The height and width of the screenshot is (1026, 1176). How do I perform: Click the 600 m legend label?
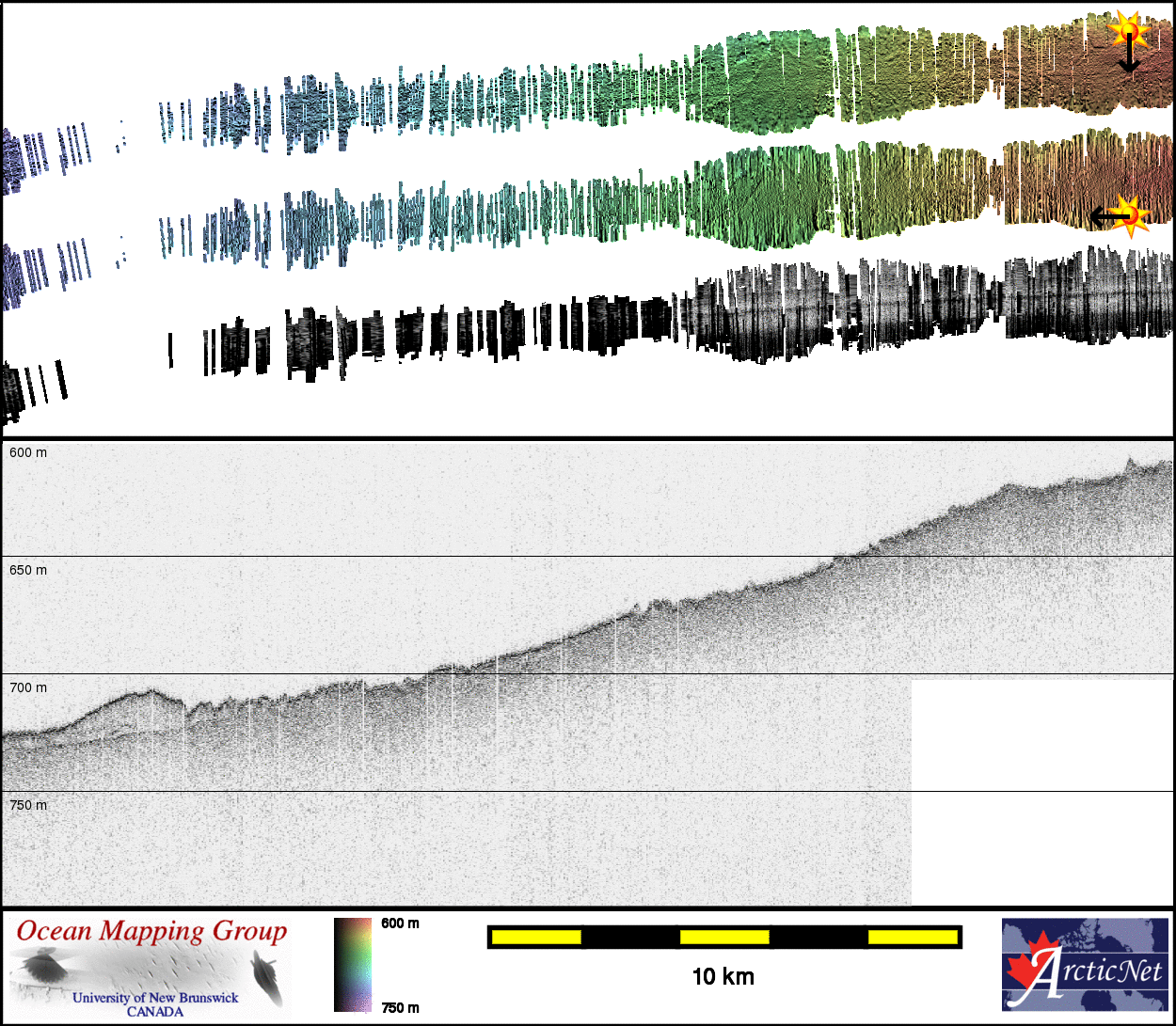(x=400, y=923)
